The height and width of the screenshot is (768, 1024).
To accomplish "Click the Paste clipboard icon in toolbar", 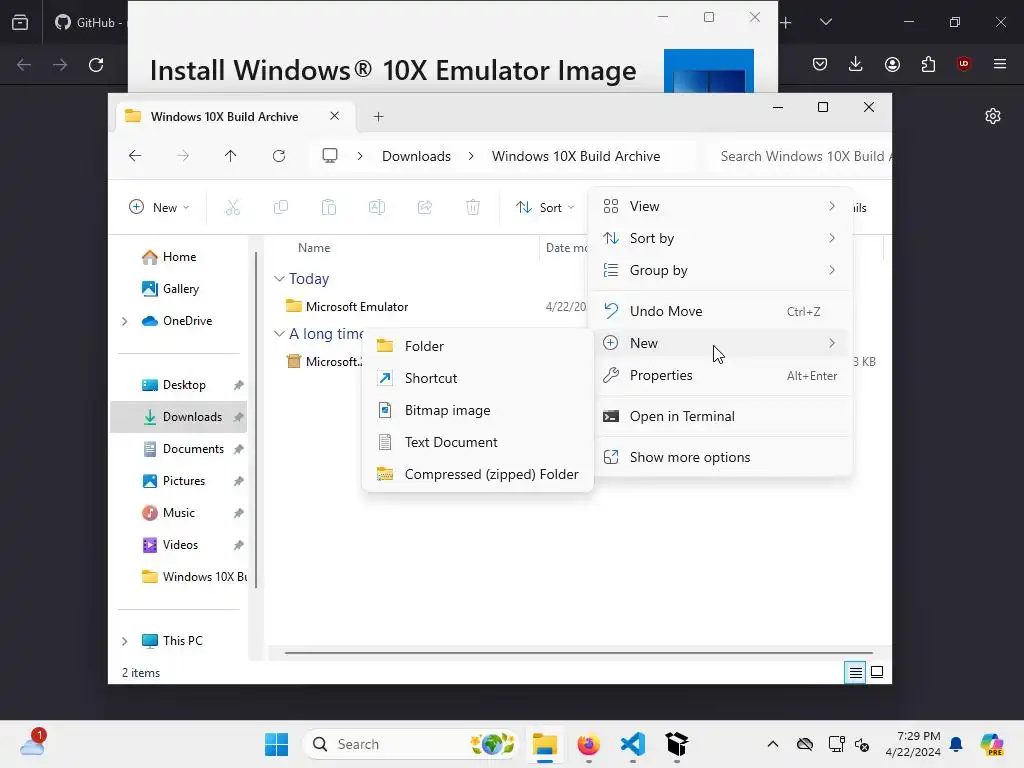I will 328,208.
